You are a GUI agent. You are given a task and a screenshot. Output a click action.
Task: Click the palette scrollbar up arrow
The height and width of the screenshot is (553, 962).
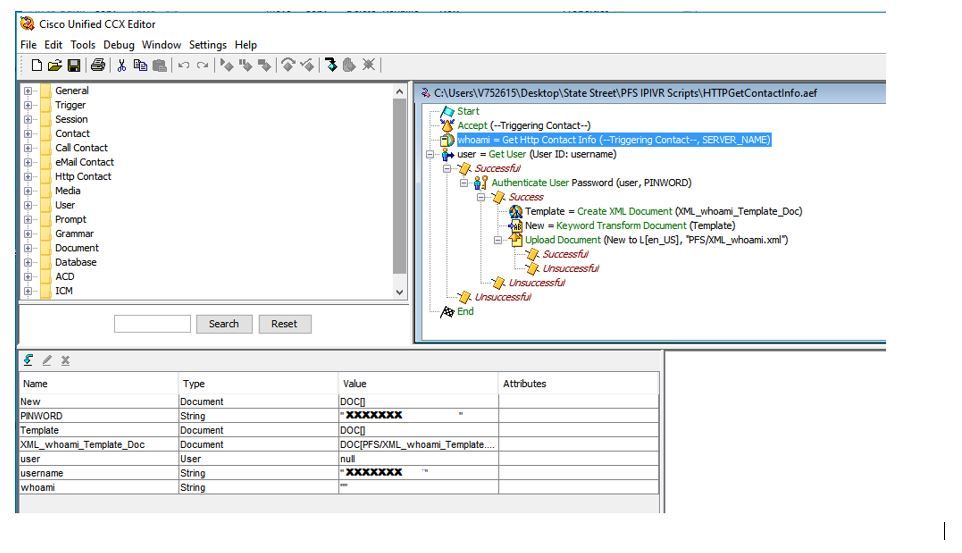click(399, 91)
